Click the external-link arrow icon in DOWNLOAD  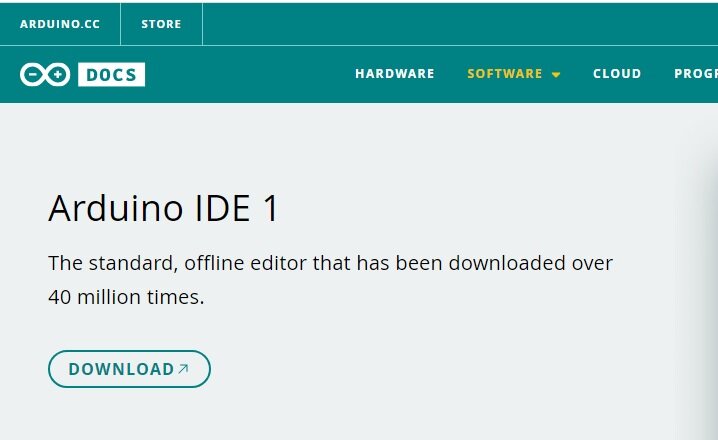183,369
